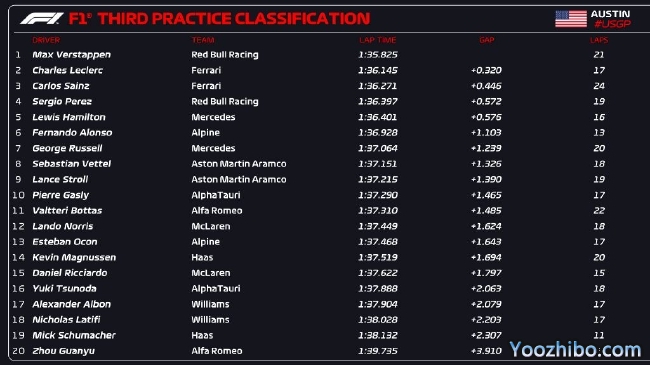650x365 pixels.
Task: Click the GAP column header
Action: pyautogui.click(x=487, y=40)
